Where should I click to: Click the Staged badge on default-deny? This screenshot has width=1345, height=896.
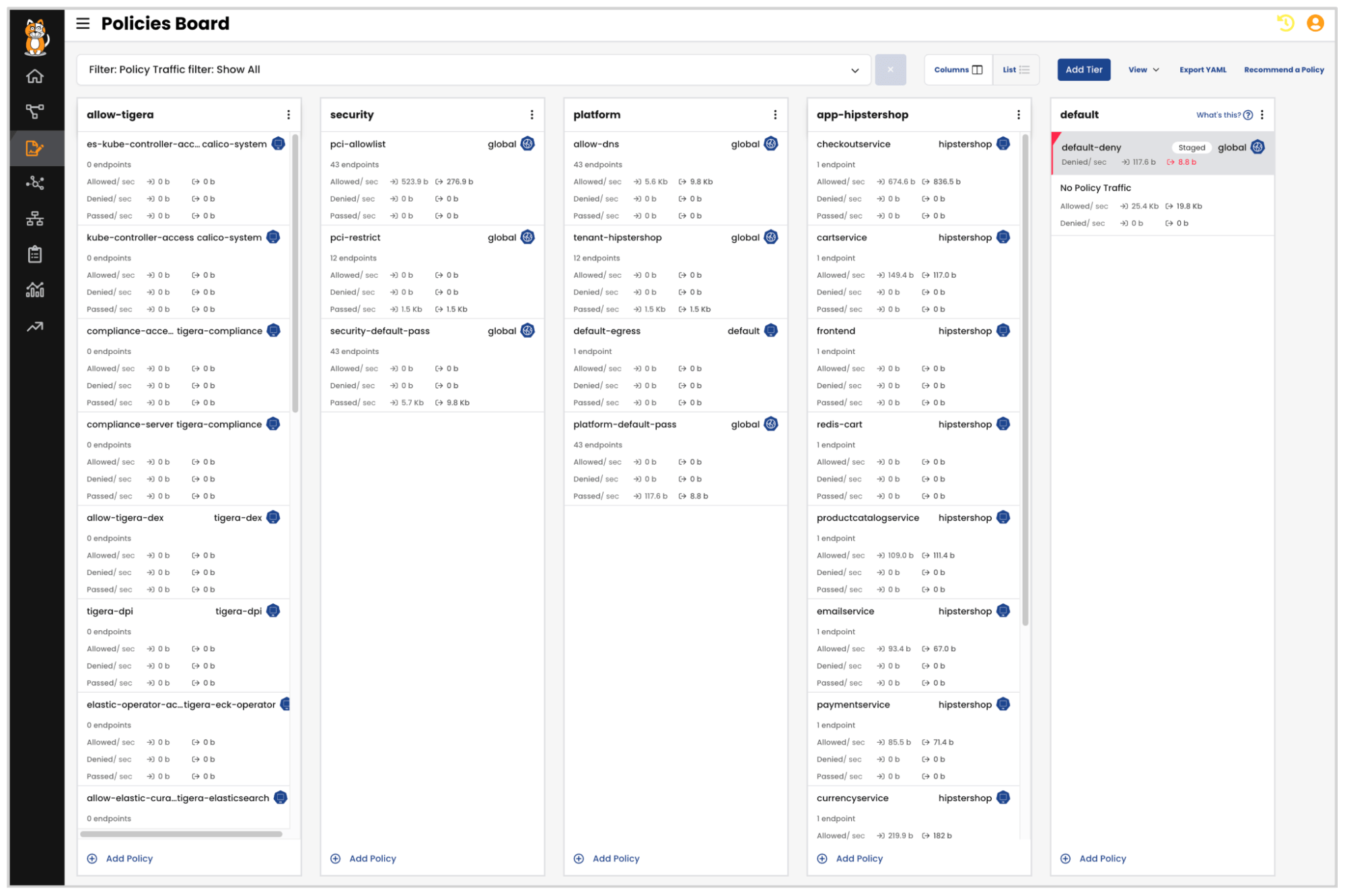[x=1192, y=147]
